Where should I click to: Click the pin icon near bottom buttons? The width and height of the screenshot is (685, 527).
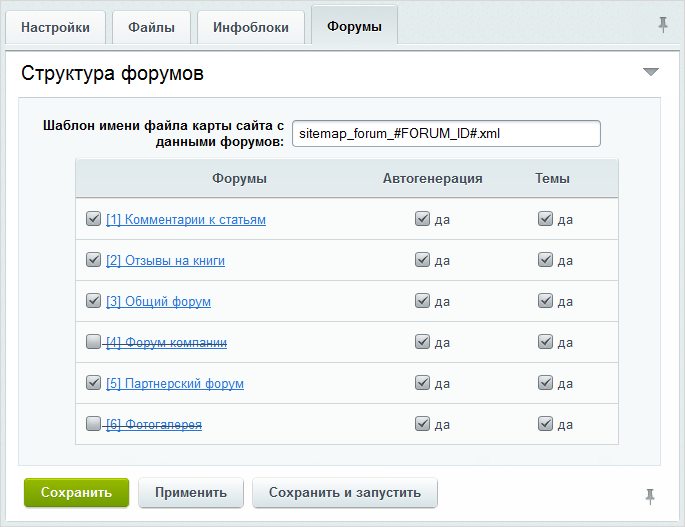pyautogui.click(x=650, y=495)
